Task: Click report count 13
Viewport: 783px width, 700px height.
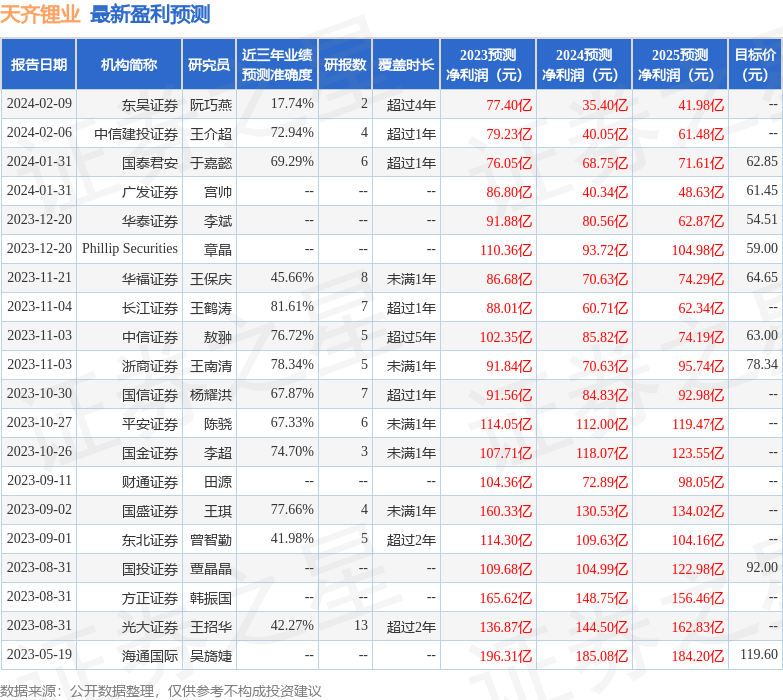Action: [361, 625]
